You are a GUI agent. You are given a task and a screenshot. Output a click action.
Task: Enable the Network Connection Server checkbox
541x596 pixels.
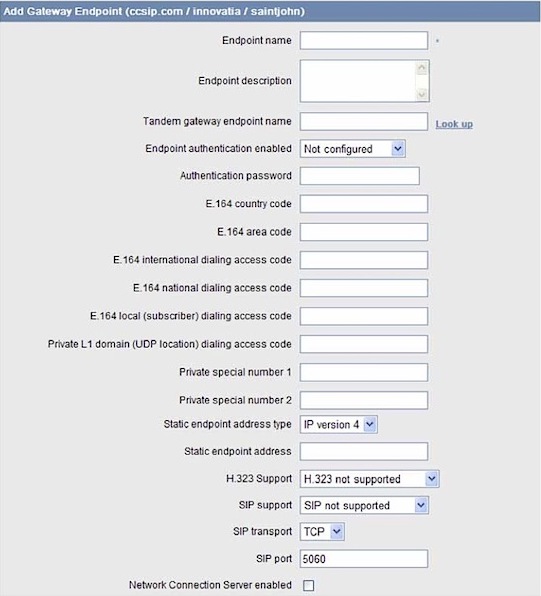309,585
